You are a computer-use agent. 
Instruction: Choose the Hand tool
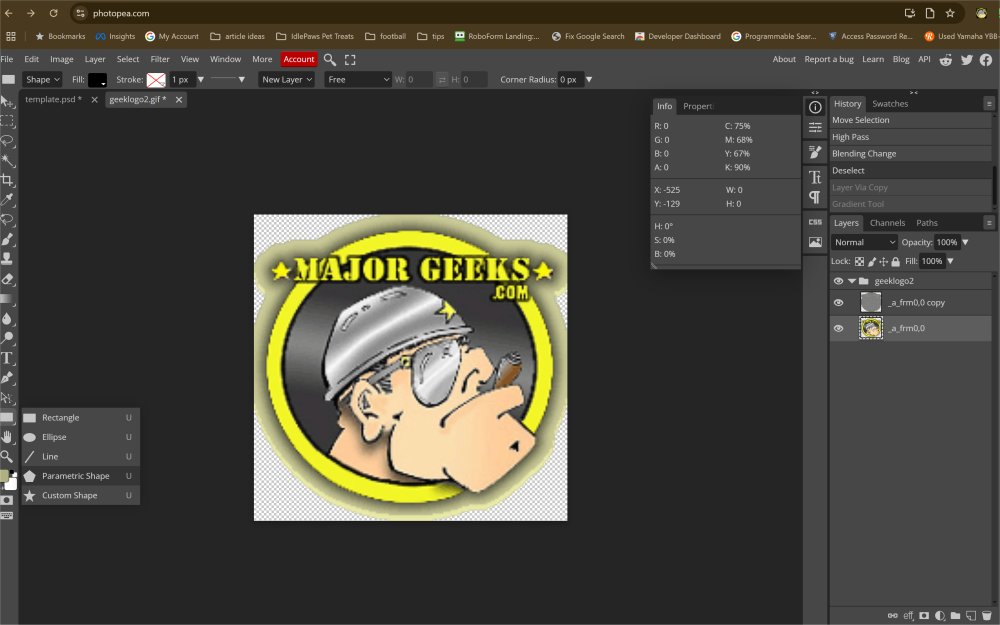(x=7, y=437)
